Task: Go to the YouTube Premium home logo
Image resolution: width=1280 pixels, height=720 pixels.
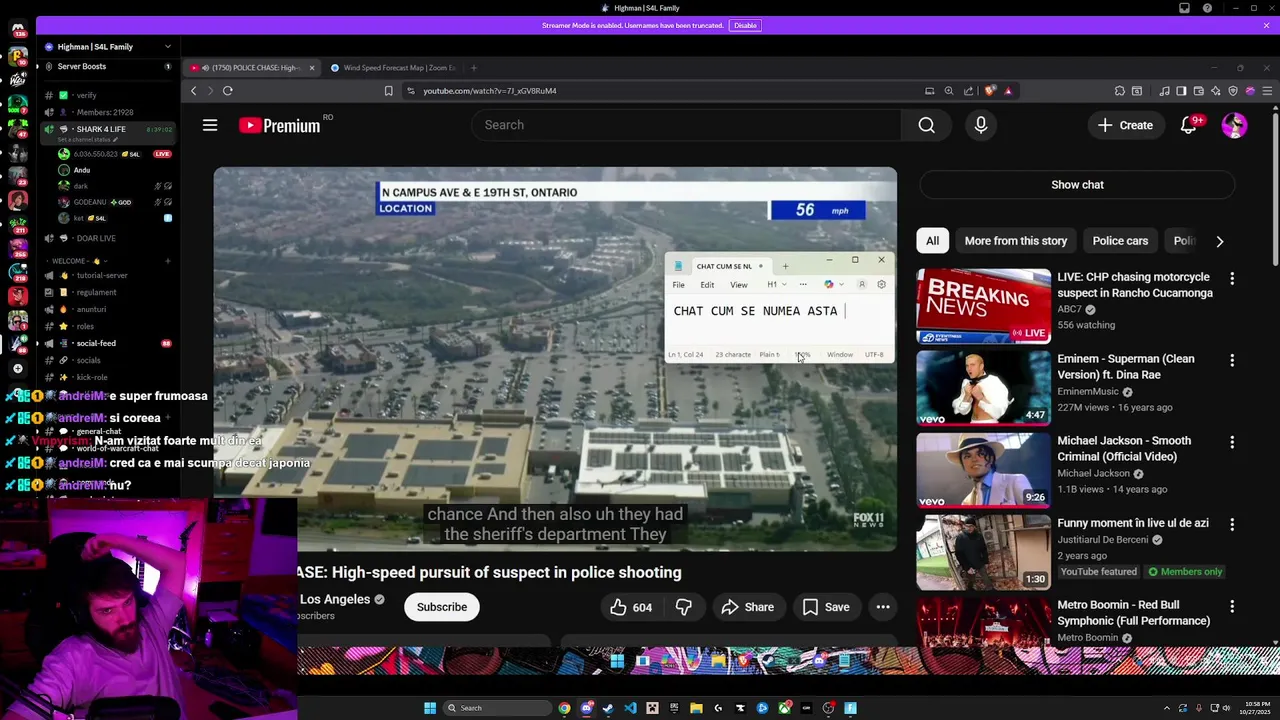Action: click(x=280, y=125)
